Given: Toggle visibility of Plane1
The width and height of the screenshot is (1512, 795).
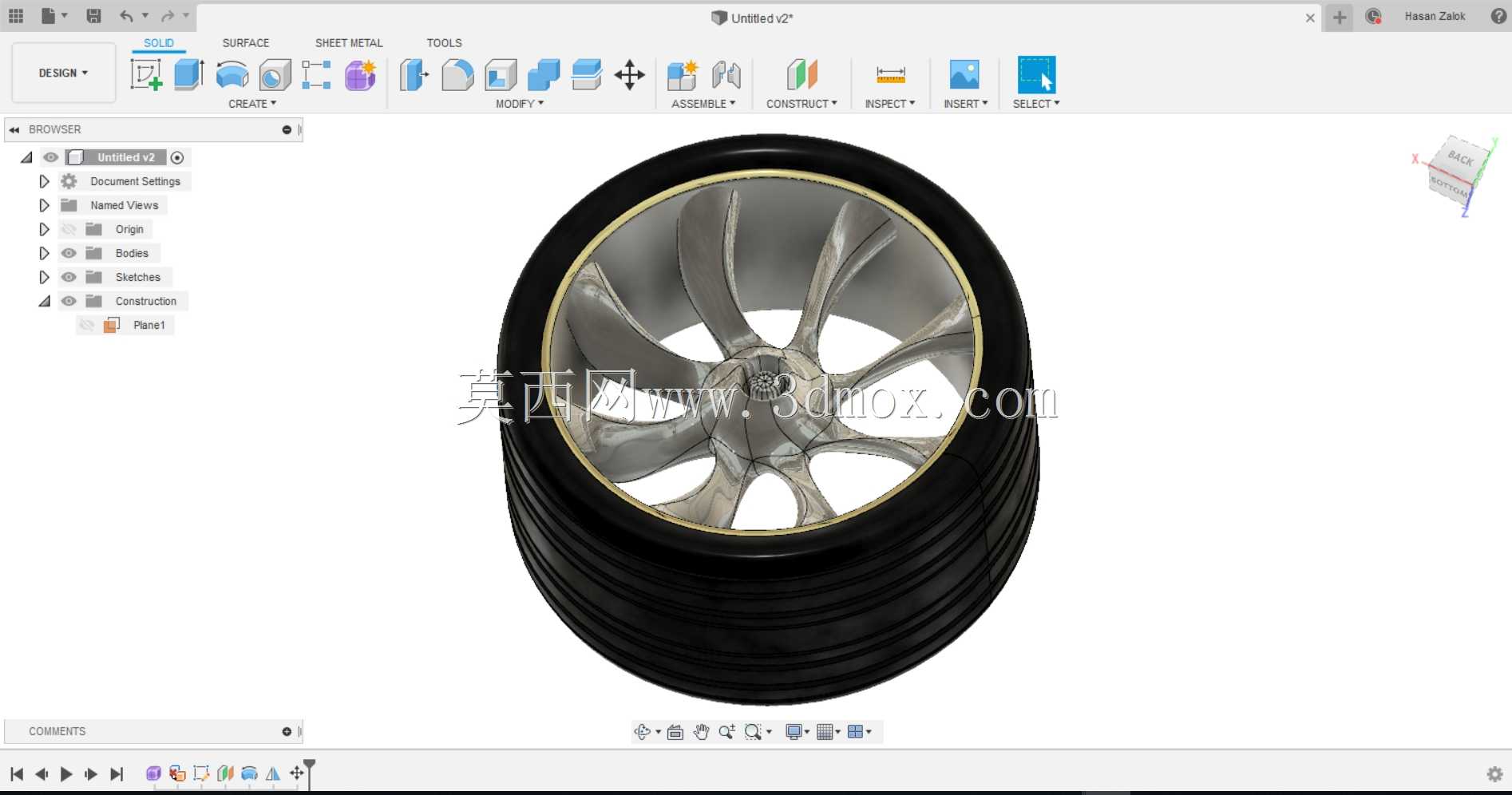Looking at the screenshot, I should click(x=87, y=325).
